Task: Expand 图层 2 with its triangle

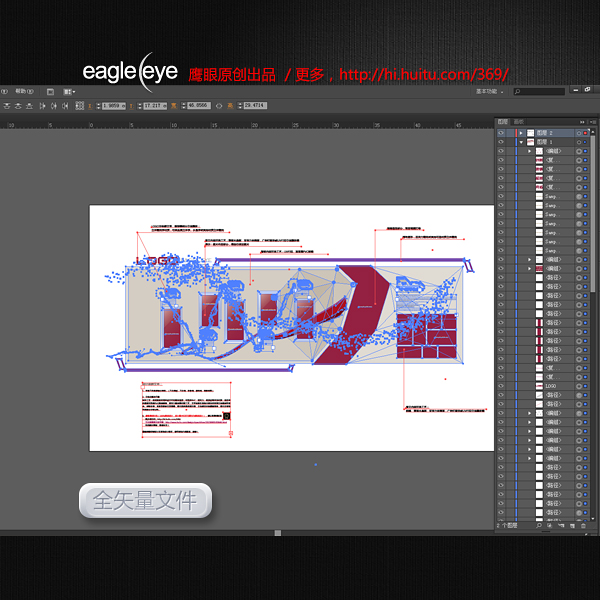Action: click(521, 133)
